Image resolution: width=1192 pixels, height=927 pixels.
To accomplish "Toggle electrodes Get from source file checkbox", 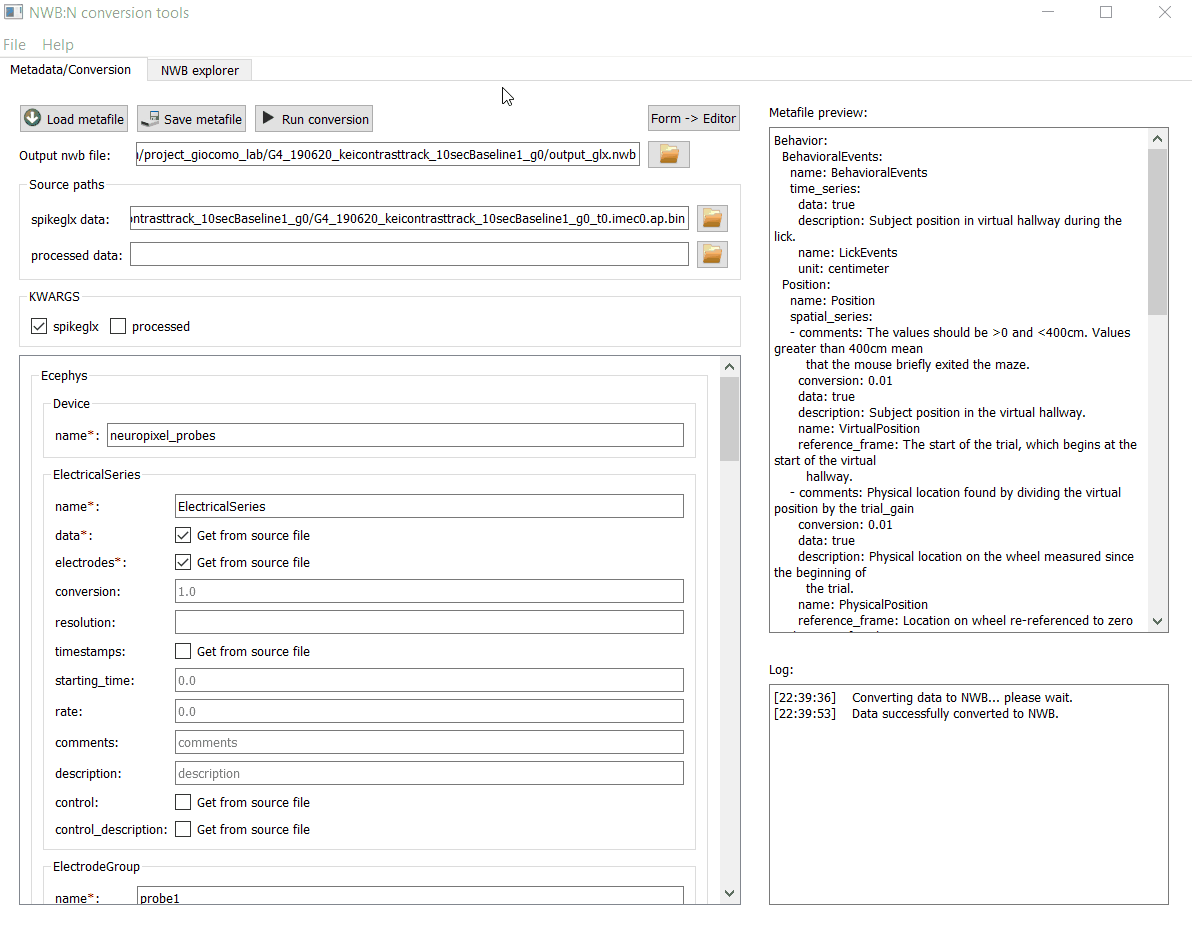I will [x=183, y=562].
